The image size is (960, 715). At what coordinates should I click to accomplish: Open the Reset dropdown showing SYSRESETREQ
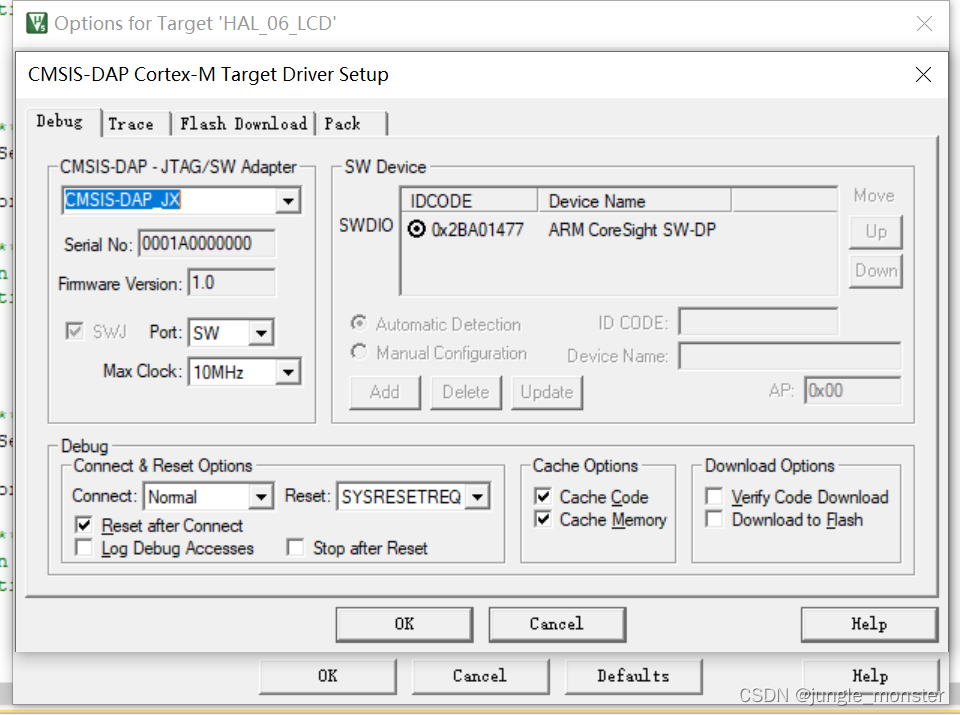click(x=477, y=496)
